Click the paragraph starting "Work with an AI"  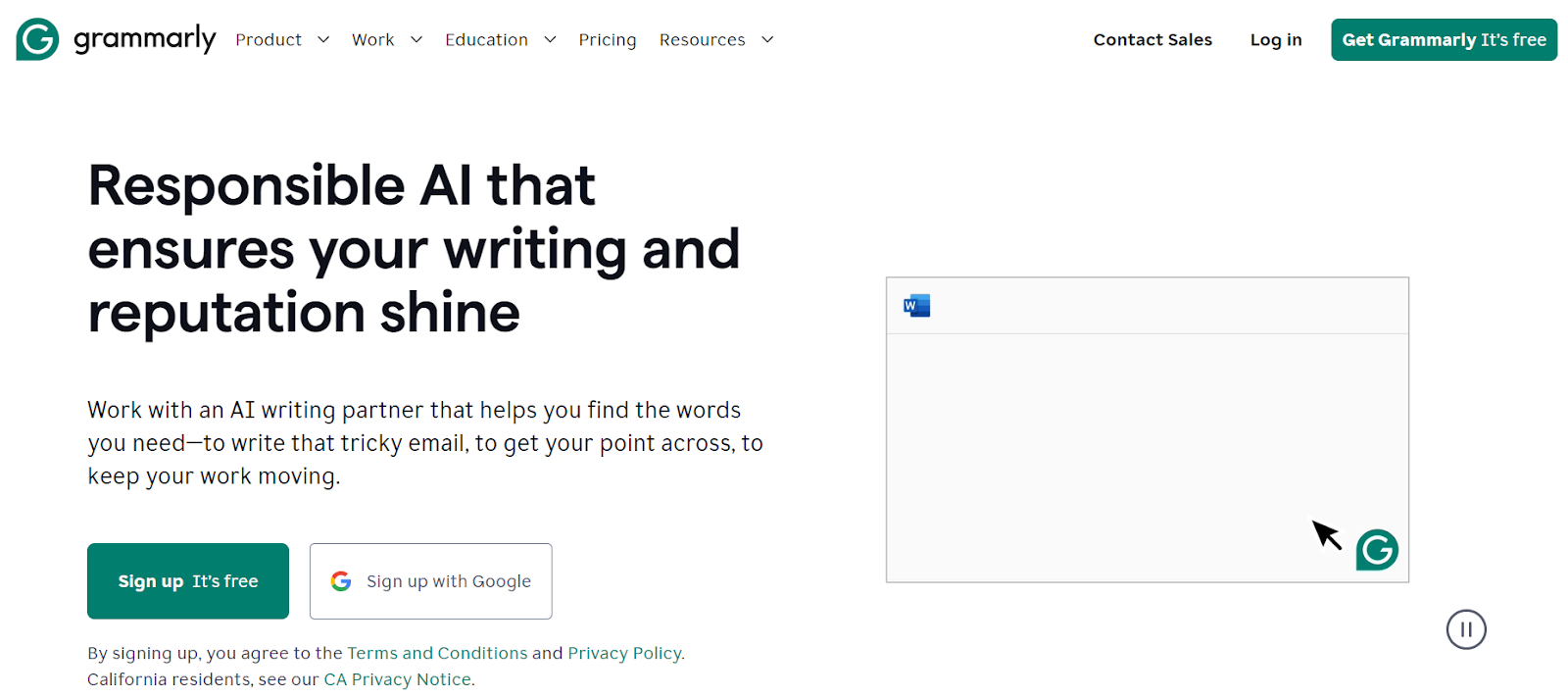425,443
